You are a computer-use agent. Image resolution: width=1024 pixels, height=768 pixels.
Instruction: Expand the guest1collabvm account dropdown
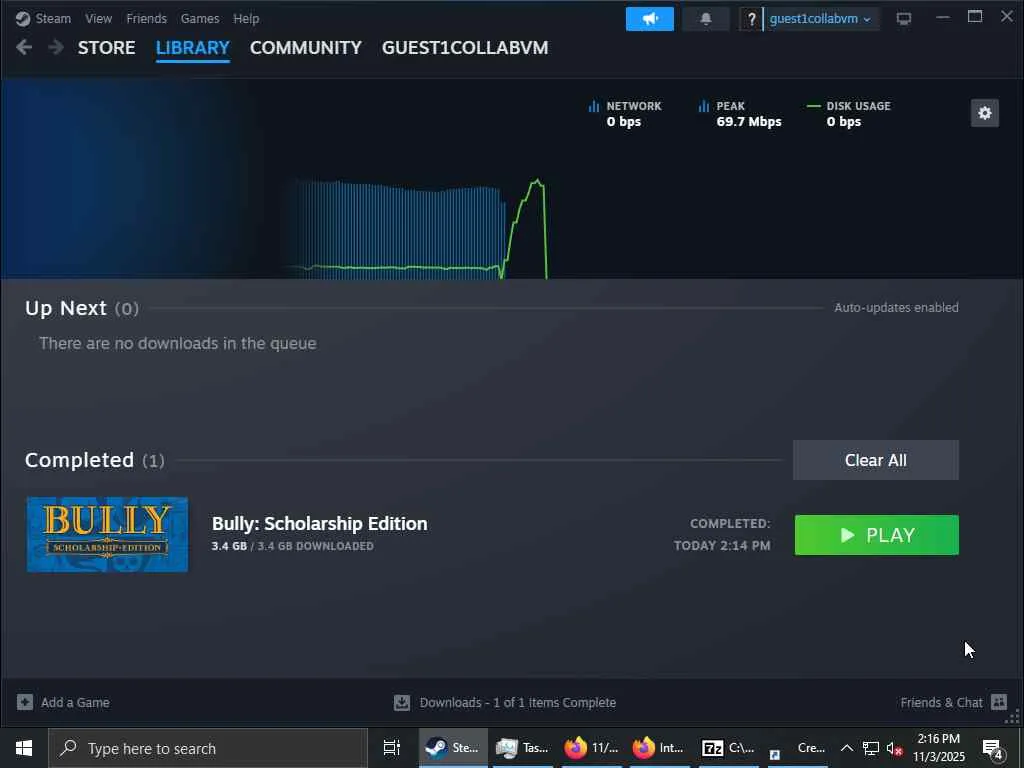(x=820, y=19)
